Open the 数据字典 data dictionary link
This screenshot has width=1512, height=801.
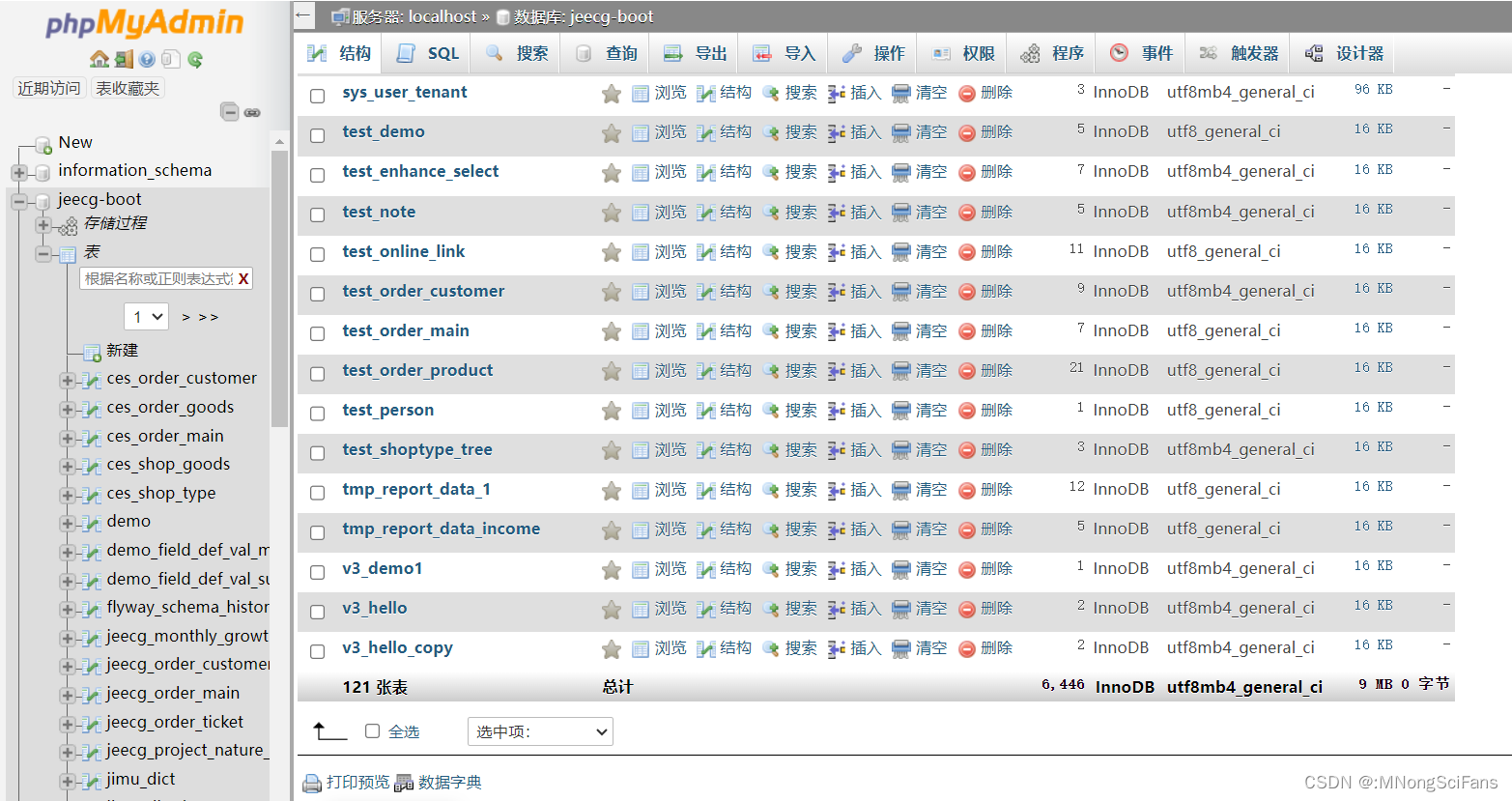[448, 782]
